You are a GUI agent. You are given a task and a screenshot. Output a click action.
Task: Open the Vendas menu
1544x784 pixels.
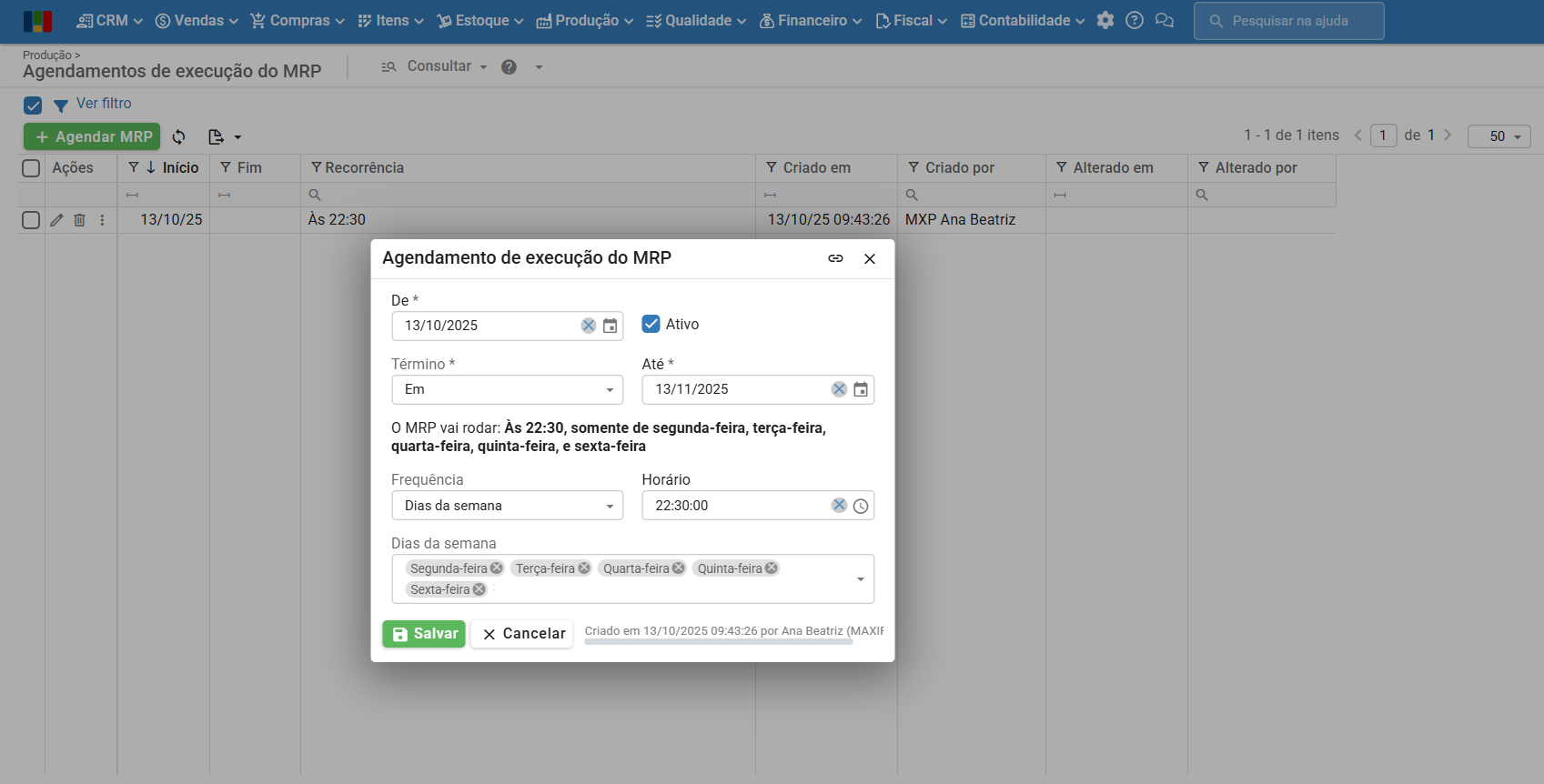(197, 21)
